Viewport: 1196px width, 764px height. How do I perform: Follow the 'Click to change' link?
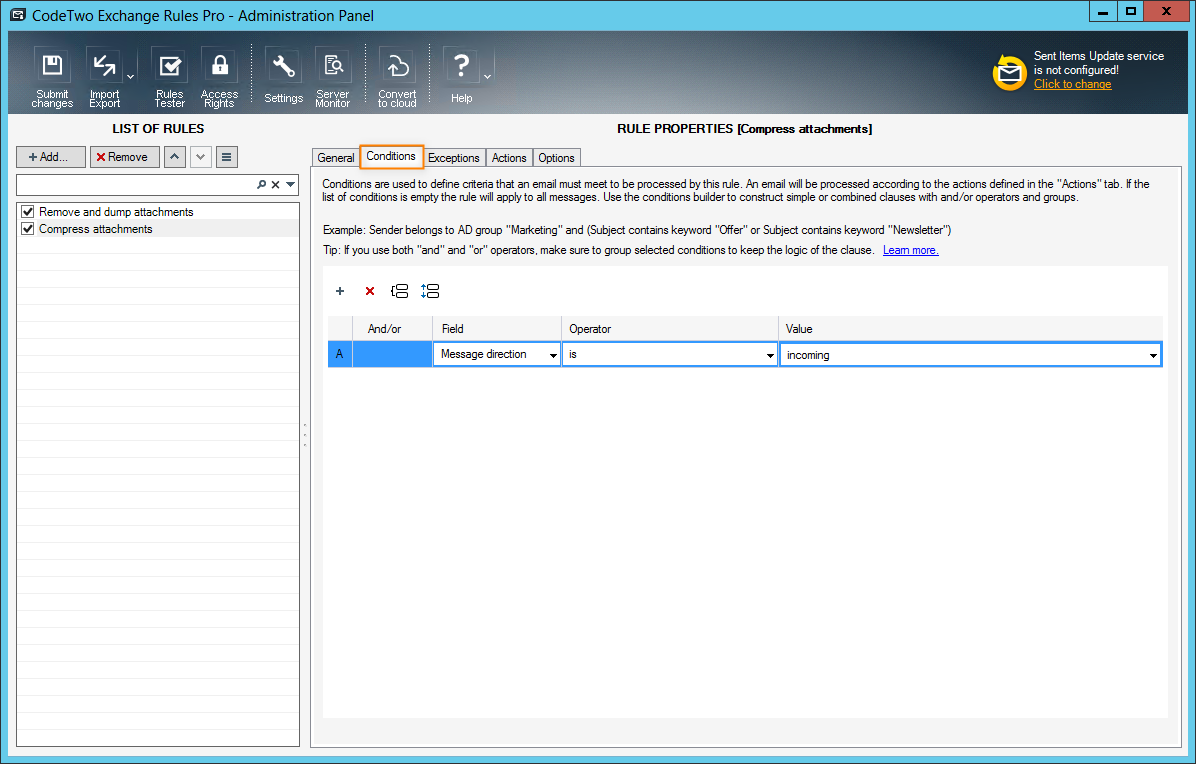[x=1072, y=84]
